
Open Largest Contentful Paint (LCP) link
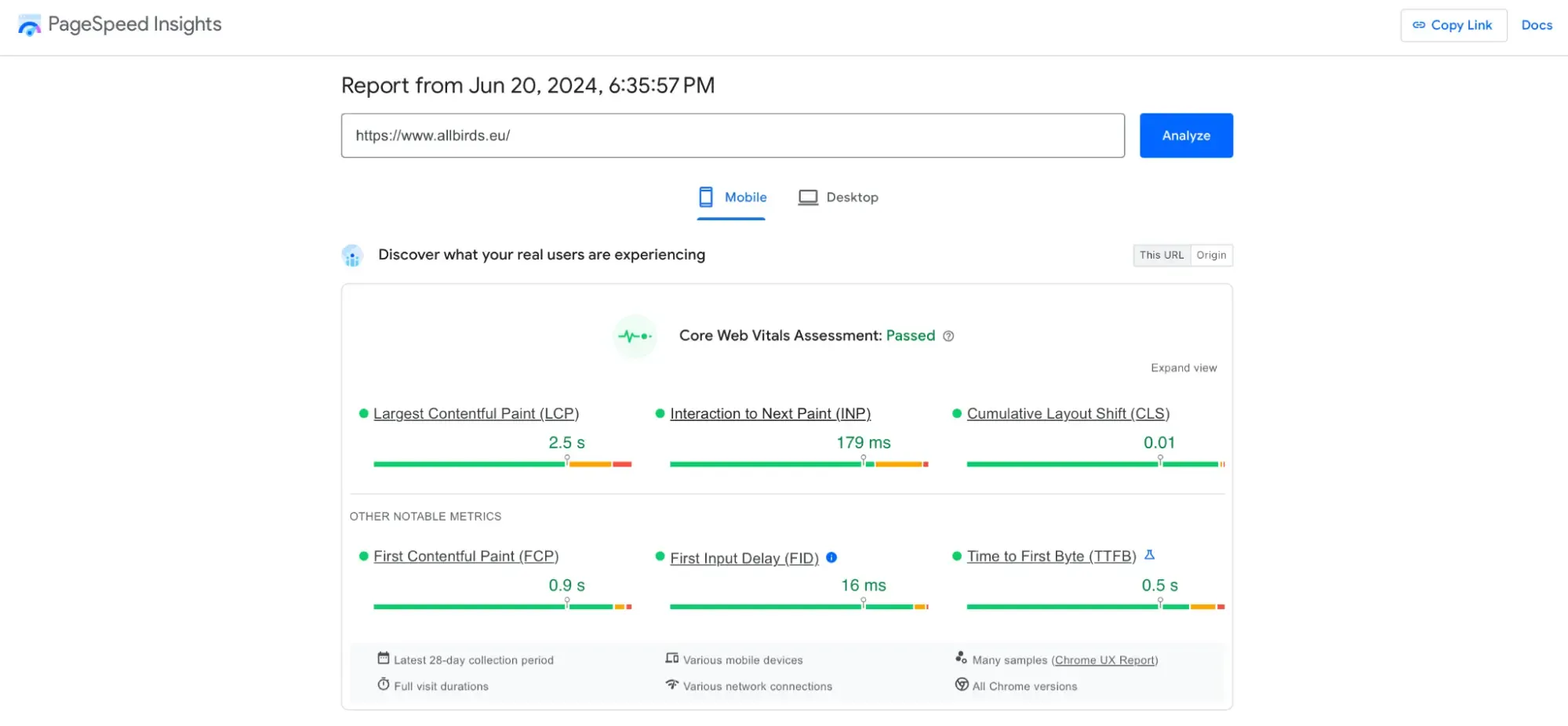pyautogui.click(x=476, y=413)
